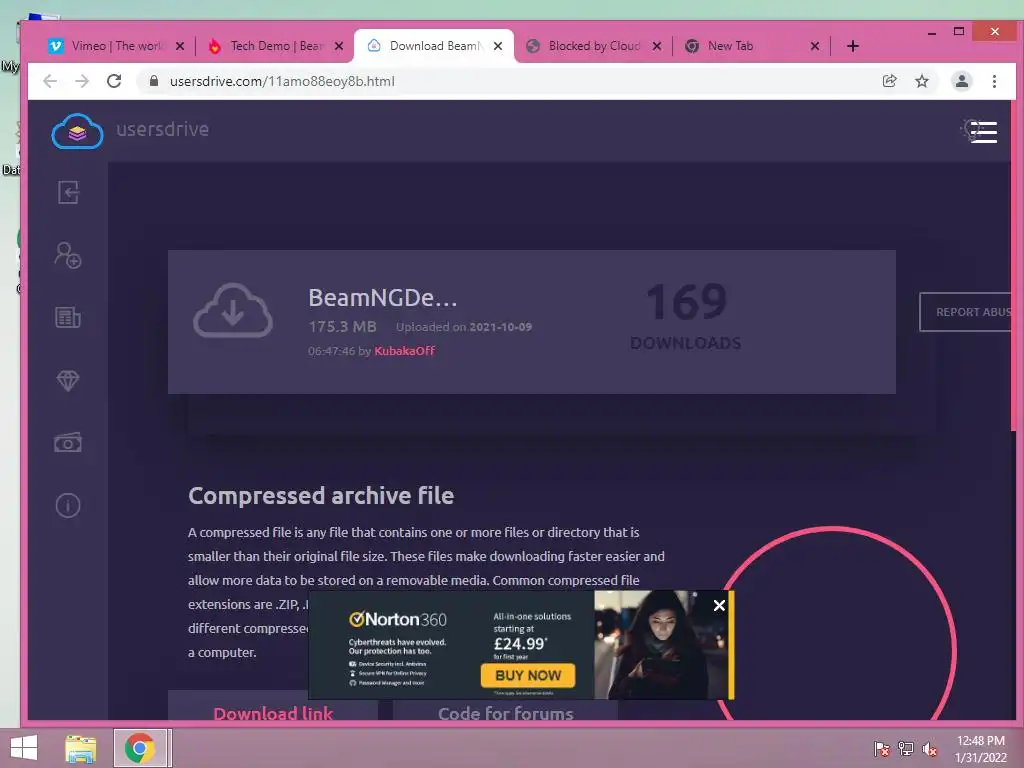Reload the usersdrive page
Screen dimensions: 1024x768
pyautogui.click(x=114, y=81)
